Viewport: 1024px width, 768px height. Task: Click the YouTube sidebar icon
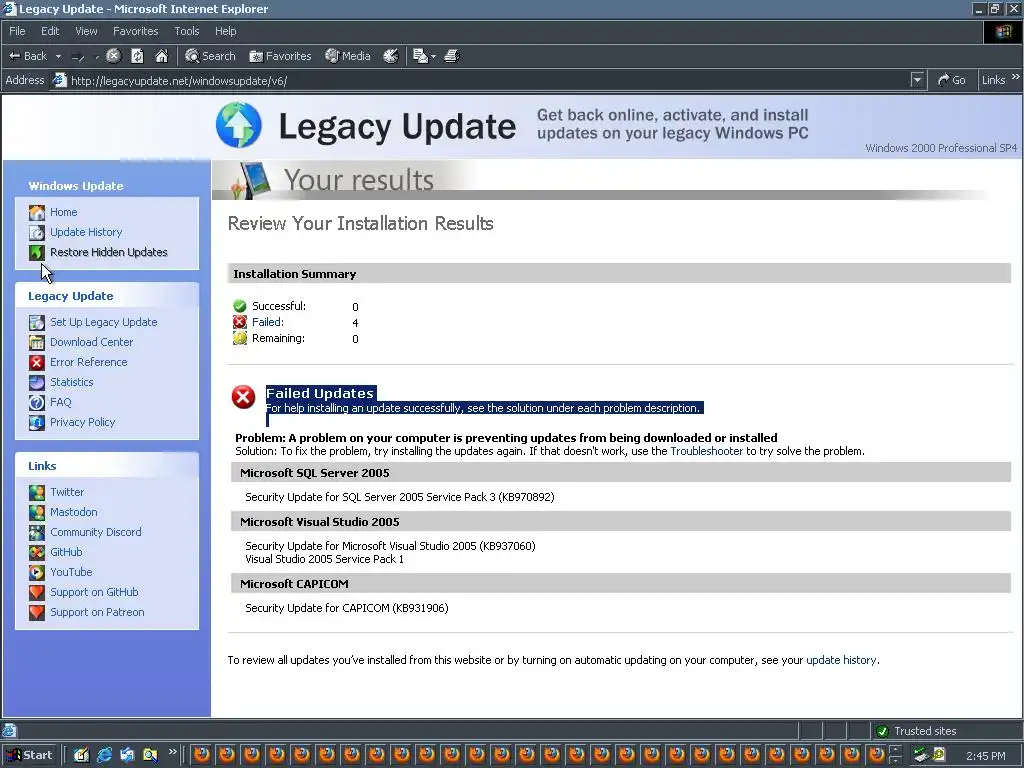37,572
